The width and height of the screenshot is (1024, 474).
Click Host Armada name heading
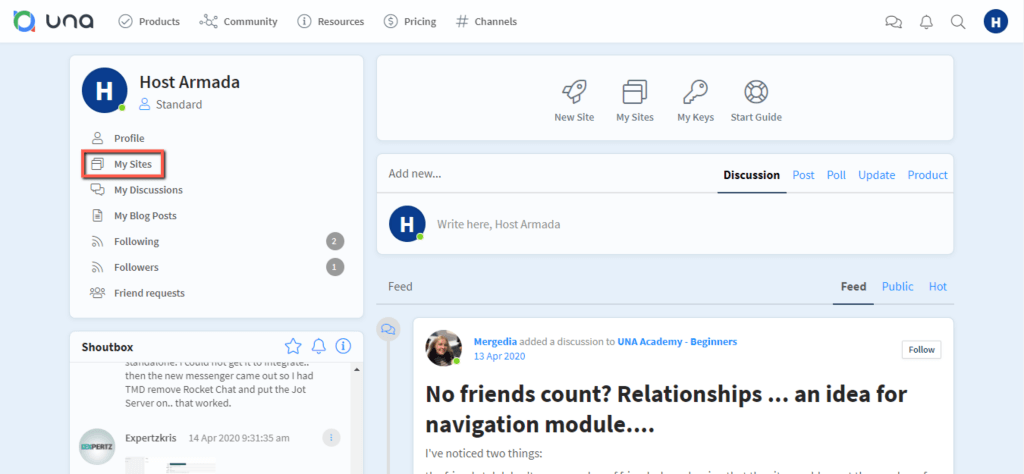tap(189, 82)
